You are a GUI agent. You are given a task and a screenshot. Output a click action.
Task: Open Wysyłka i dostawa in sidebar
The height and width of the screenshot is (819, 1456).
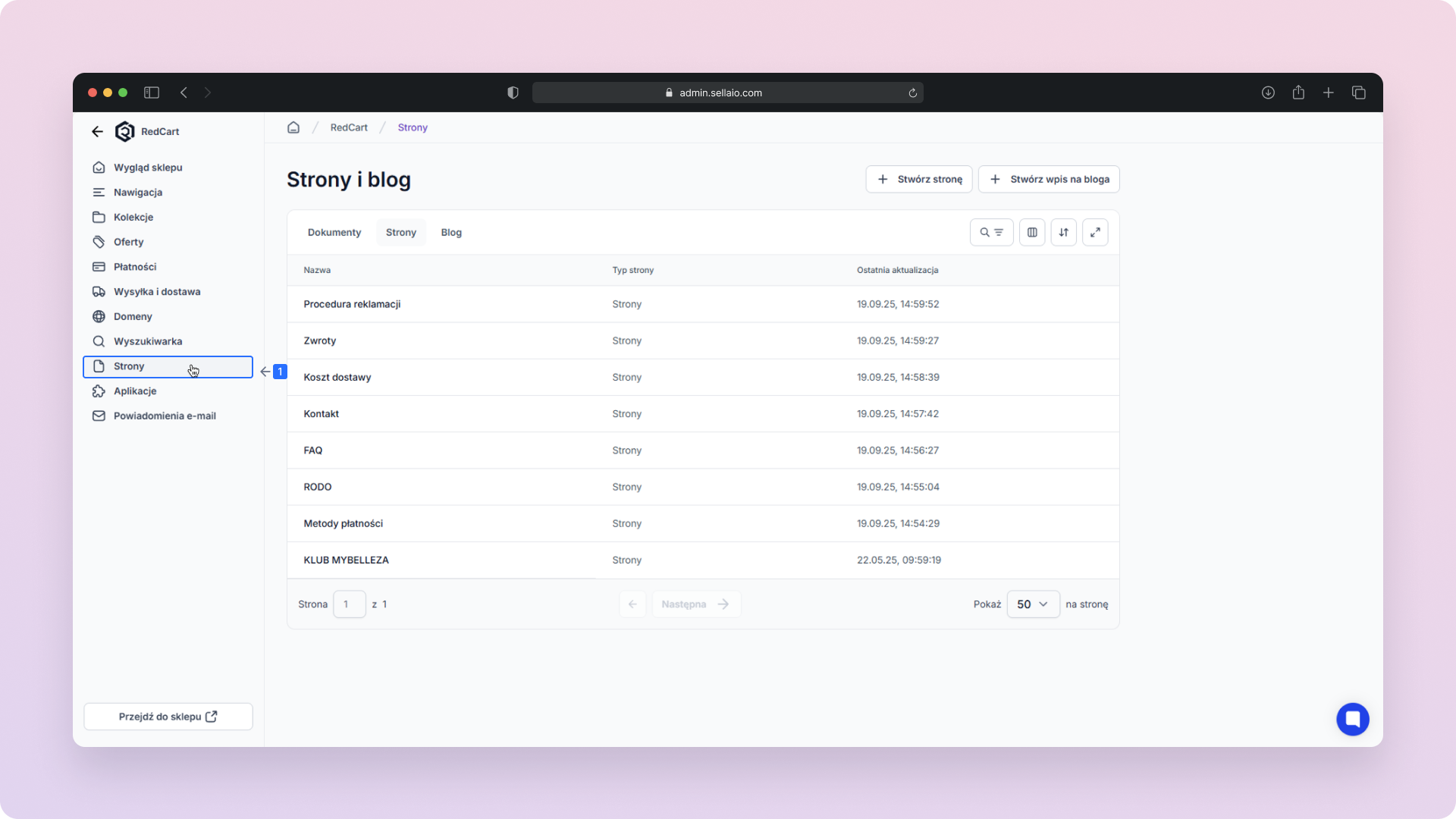point(157,292)
